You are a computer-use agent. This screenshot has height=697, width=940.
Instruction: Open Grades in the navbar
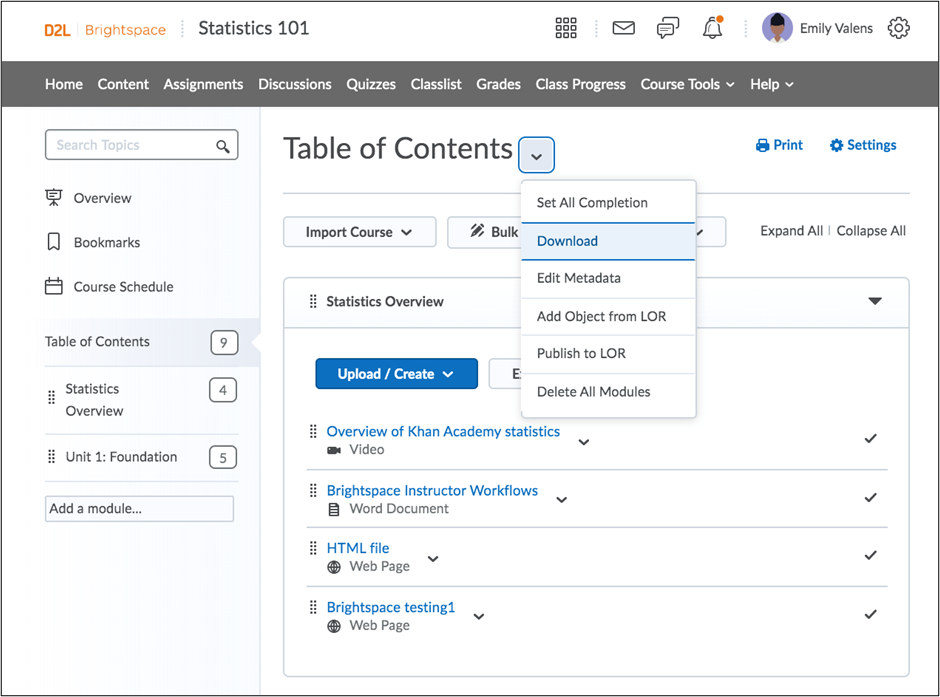pyautogui.click(x=498, y=85)
